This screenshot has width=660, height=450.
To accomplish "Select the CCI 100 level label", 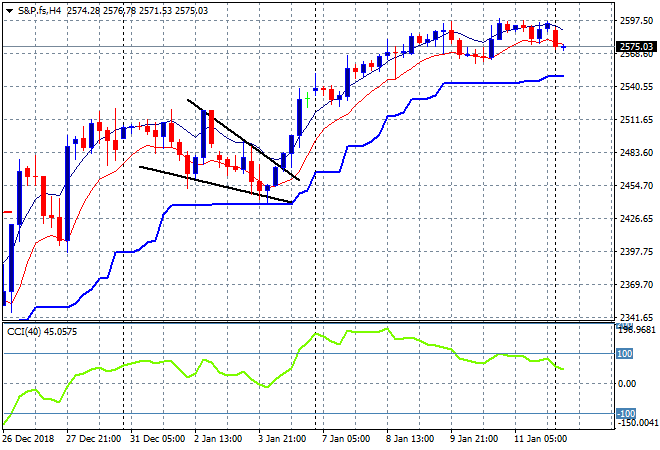I will point(625,354).
